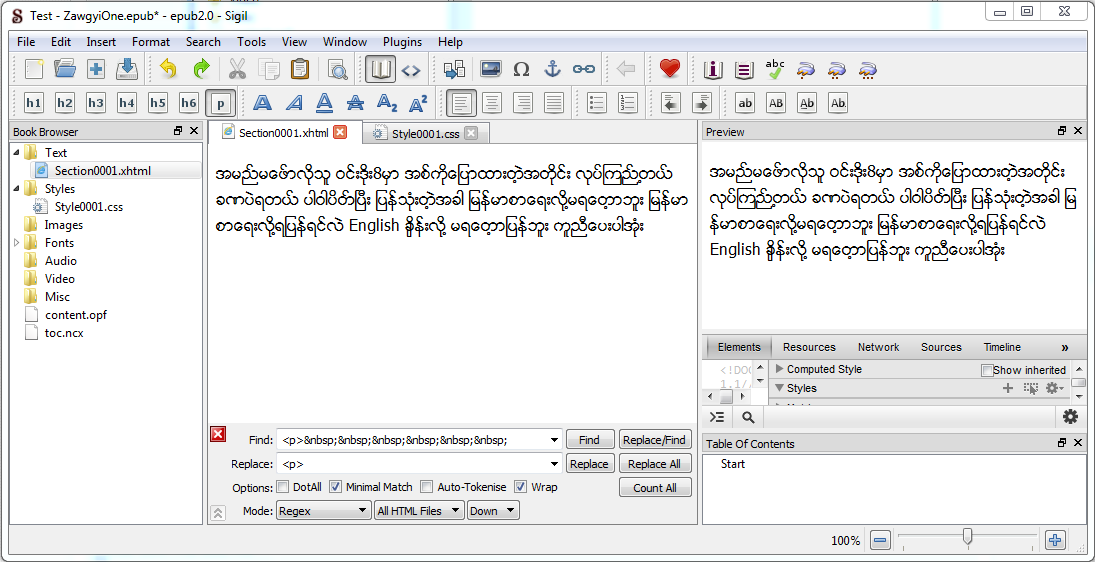1095x562 pixels.
Task: Toggle align left button
Action: click(x=460, y=103)
